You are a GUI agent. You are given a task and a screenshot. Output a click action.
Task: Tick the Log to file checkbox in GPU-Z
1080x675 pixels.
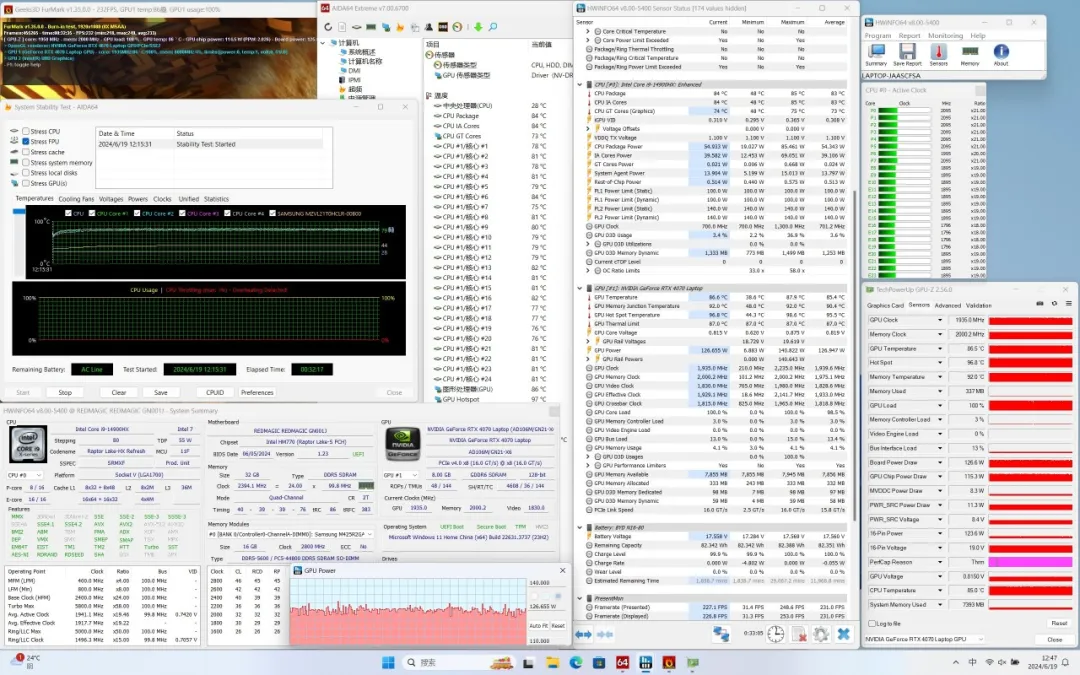click(871, 623)
